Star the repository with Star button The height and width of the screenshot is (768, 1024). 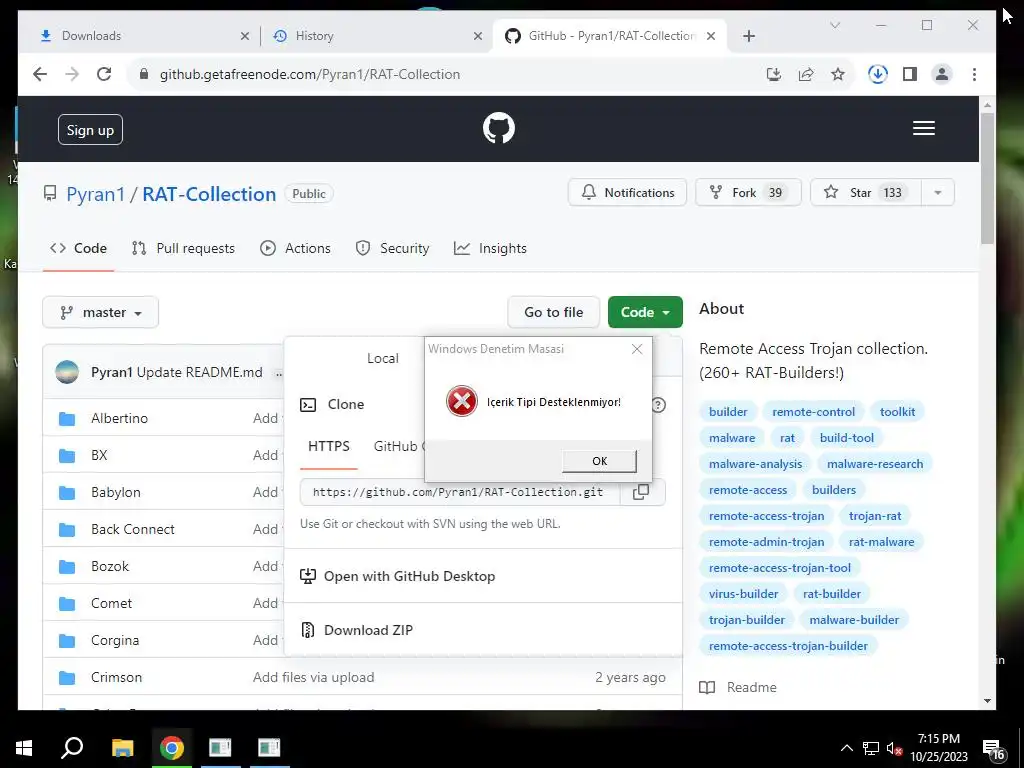point(866,193)
